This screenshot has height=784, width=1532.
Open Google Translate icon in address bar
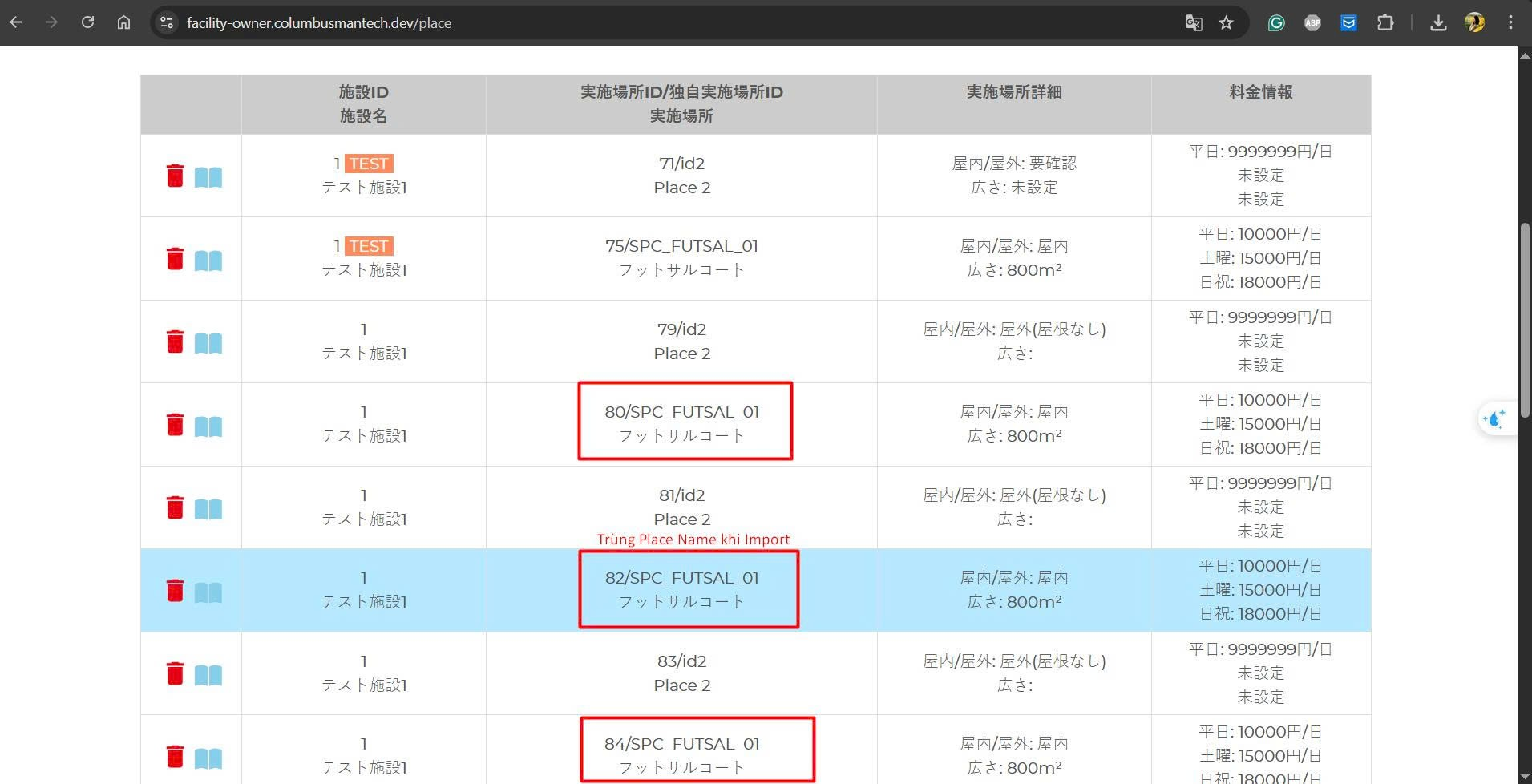point(1194,22)
